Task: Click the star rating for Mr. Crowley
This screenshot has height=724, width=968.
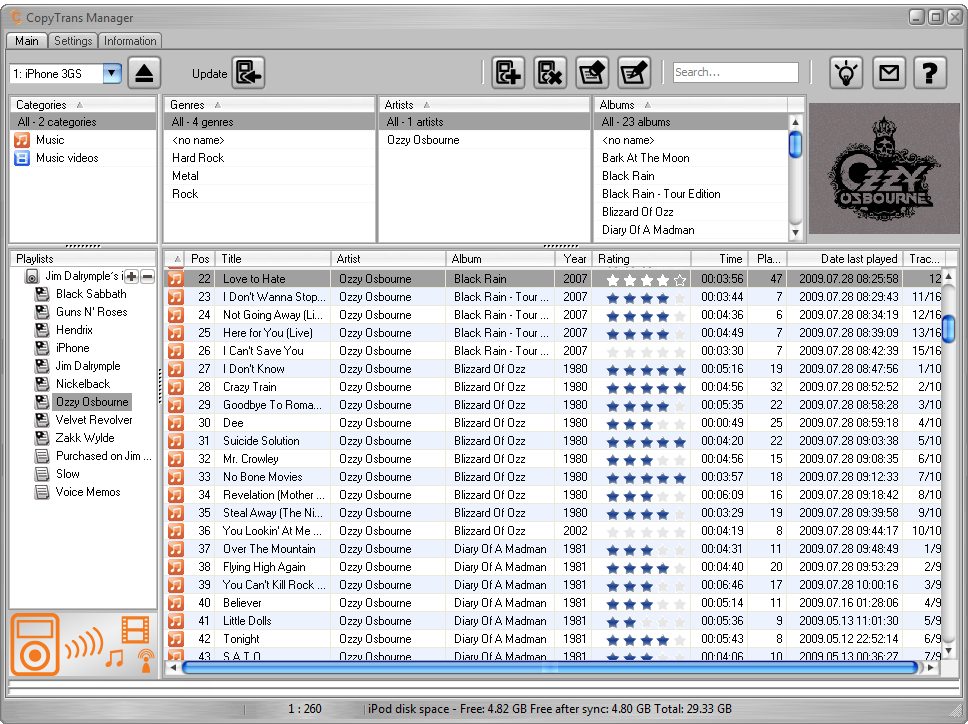Action: tap(646, 460)
